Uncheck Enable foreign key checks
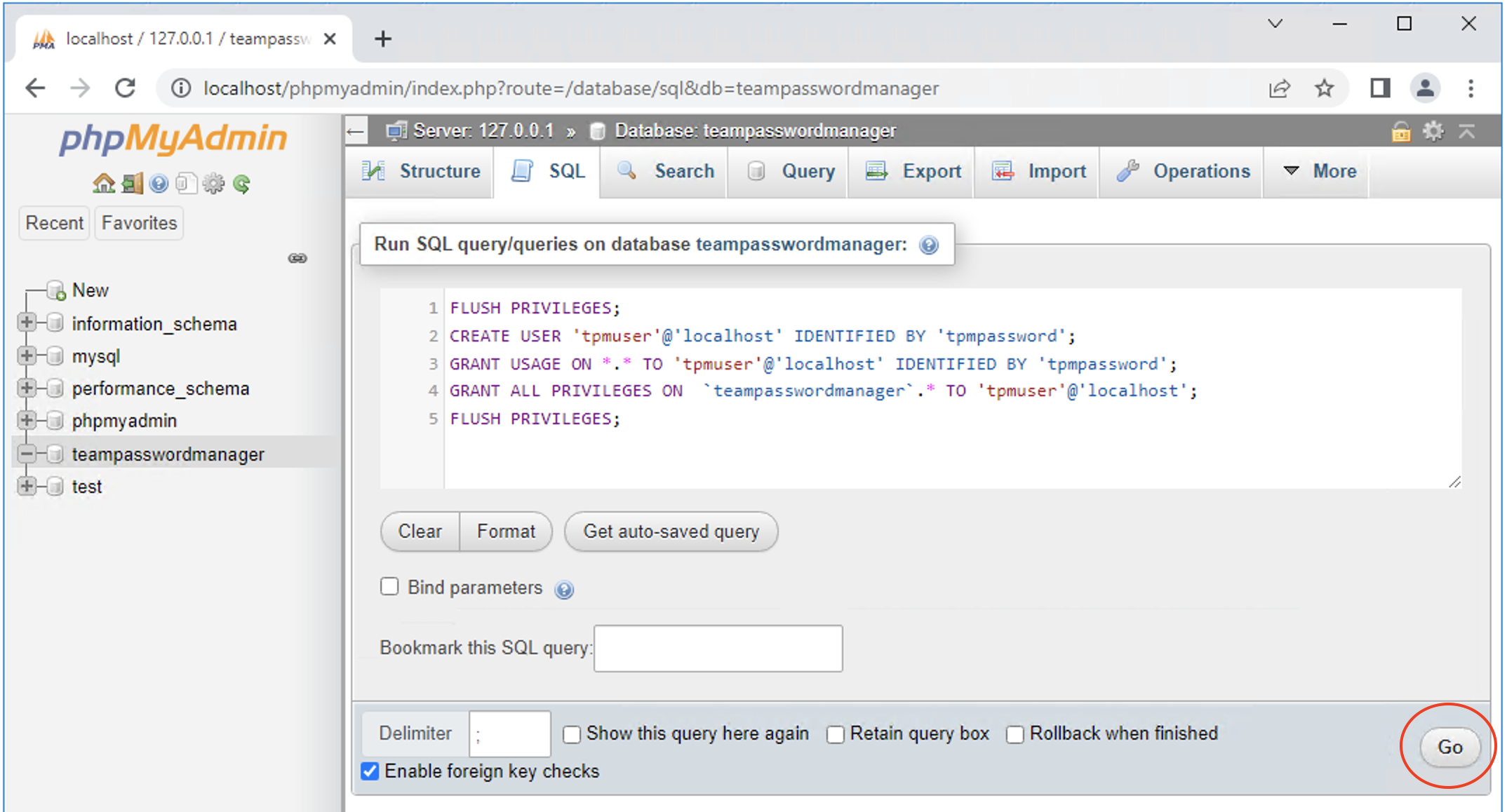 (370, 771)
